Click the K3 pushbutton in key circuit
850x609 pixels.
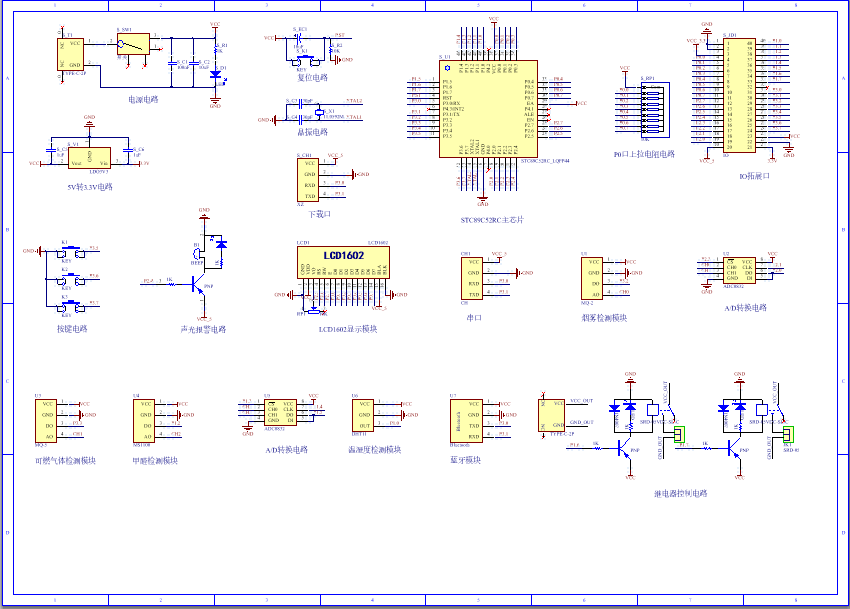(x=72, y=307)
